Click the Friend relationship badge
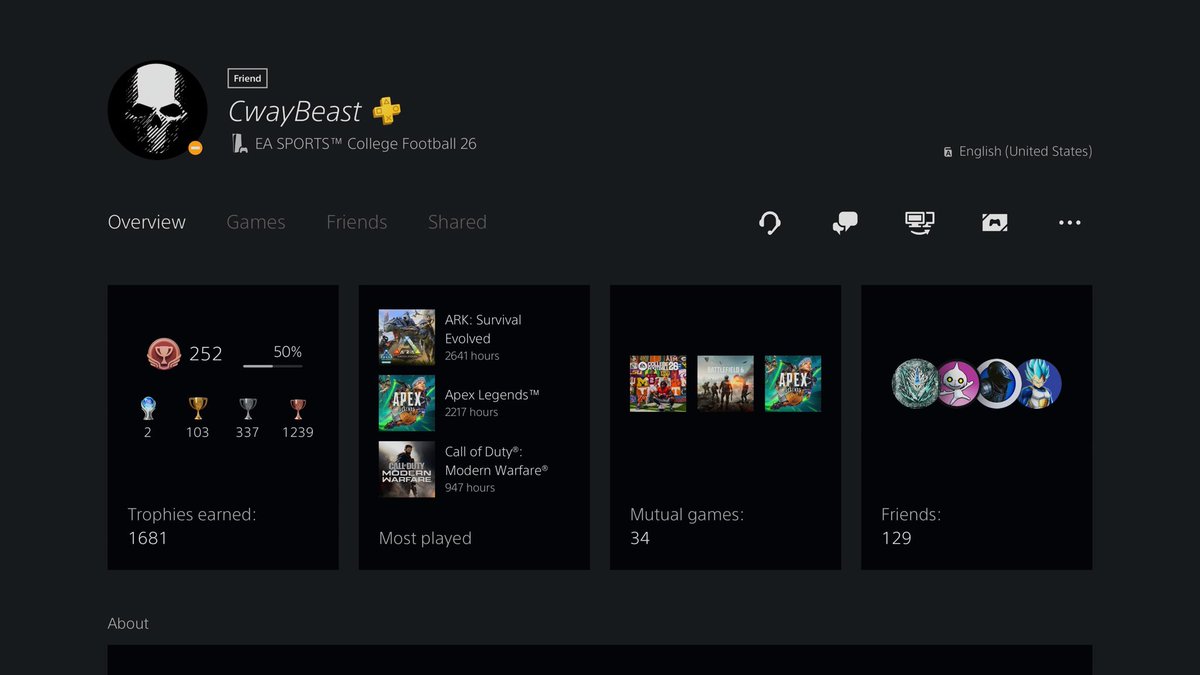Viewport: 1200px width, 675px height. [x=247, y=78]
